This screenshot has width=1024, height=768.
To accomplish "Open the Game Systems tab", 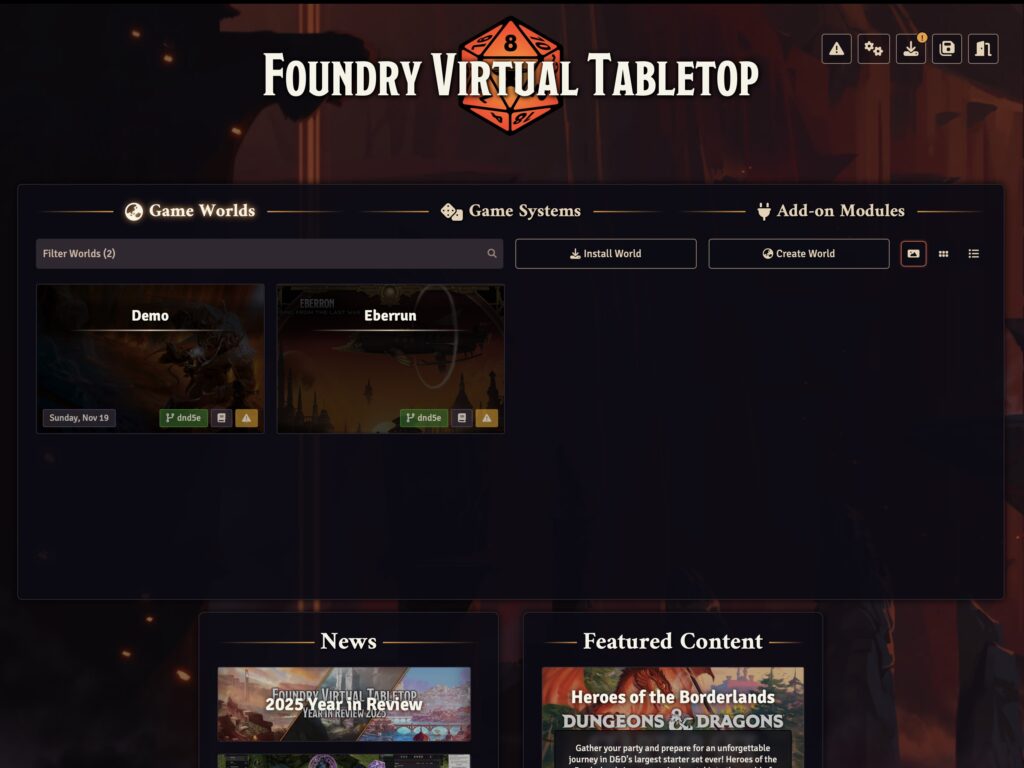I will pyautogui.click(x=511, y=211).
